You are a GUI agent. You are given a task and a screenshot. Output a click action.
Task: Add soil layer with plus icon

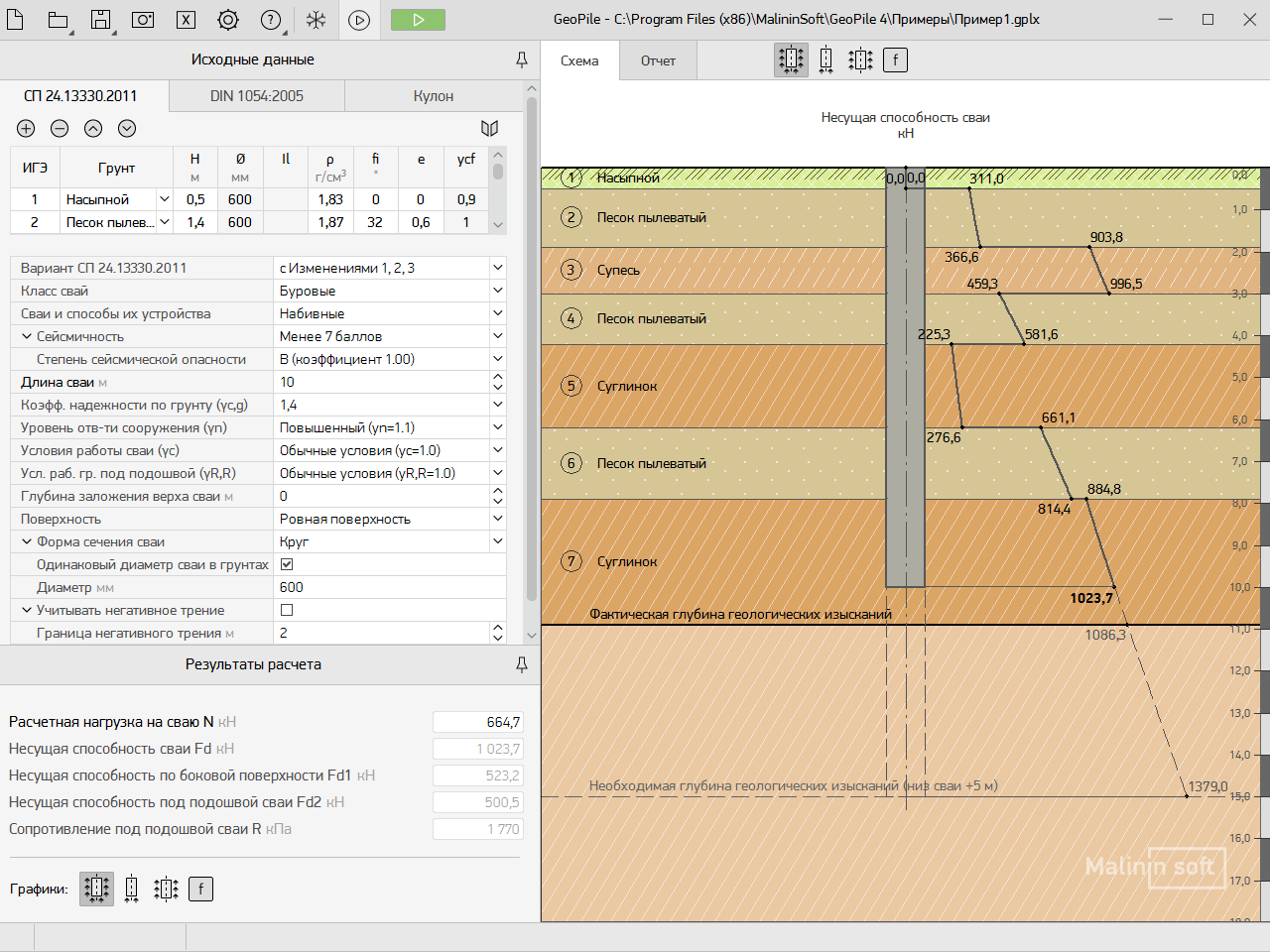tap(26, 128)
